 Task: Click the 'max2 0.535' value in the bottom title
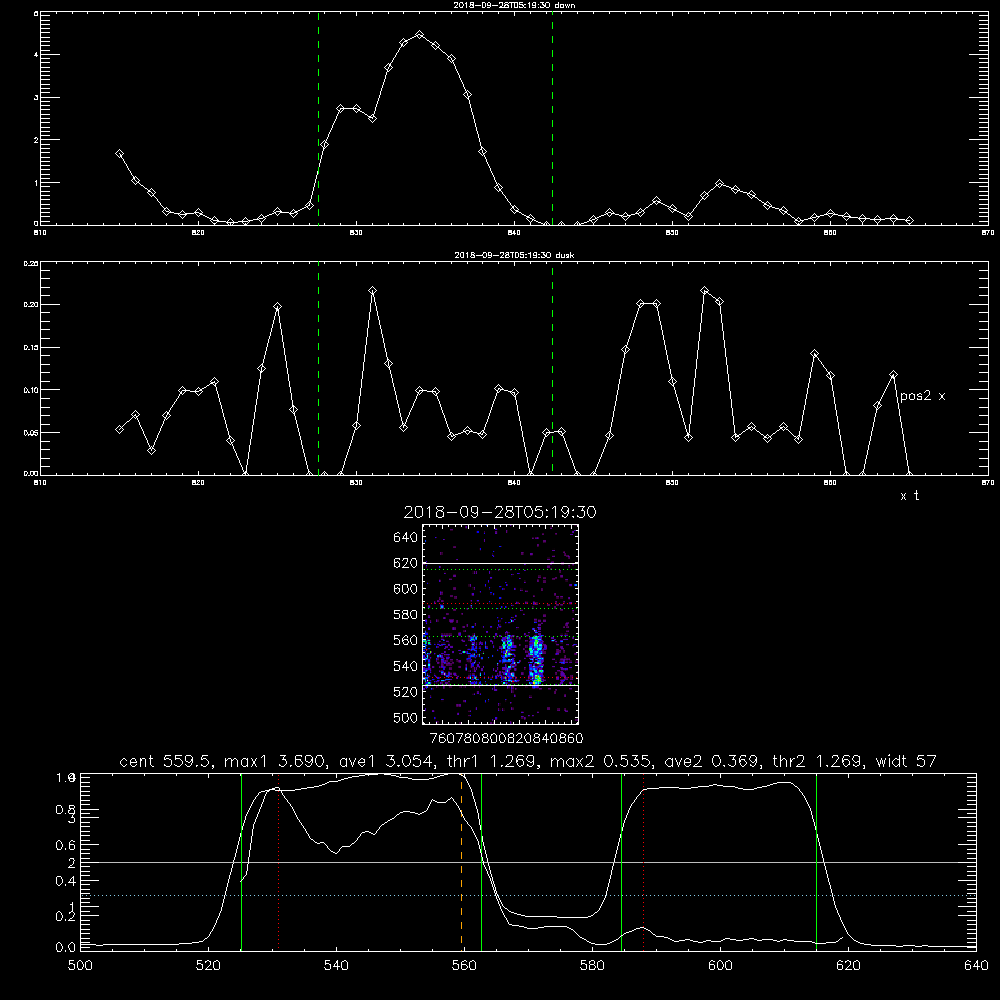(x=601, y=761)
